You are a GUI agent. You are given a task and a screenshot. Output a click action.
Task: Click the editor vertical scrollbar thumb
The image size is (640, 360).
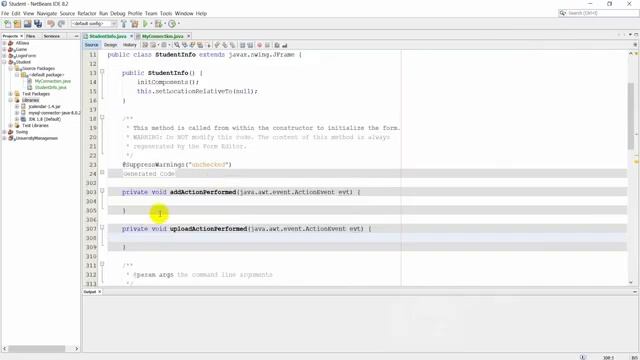pos(631,116)
